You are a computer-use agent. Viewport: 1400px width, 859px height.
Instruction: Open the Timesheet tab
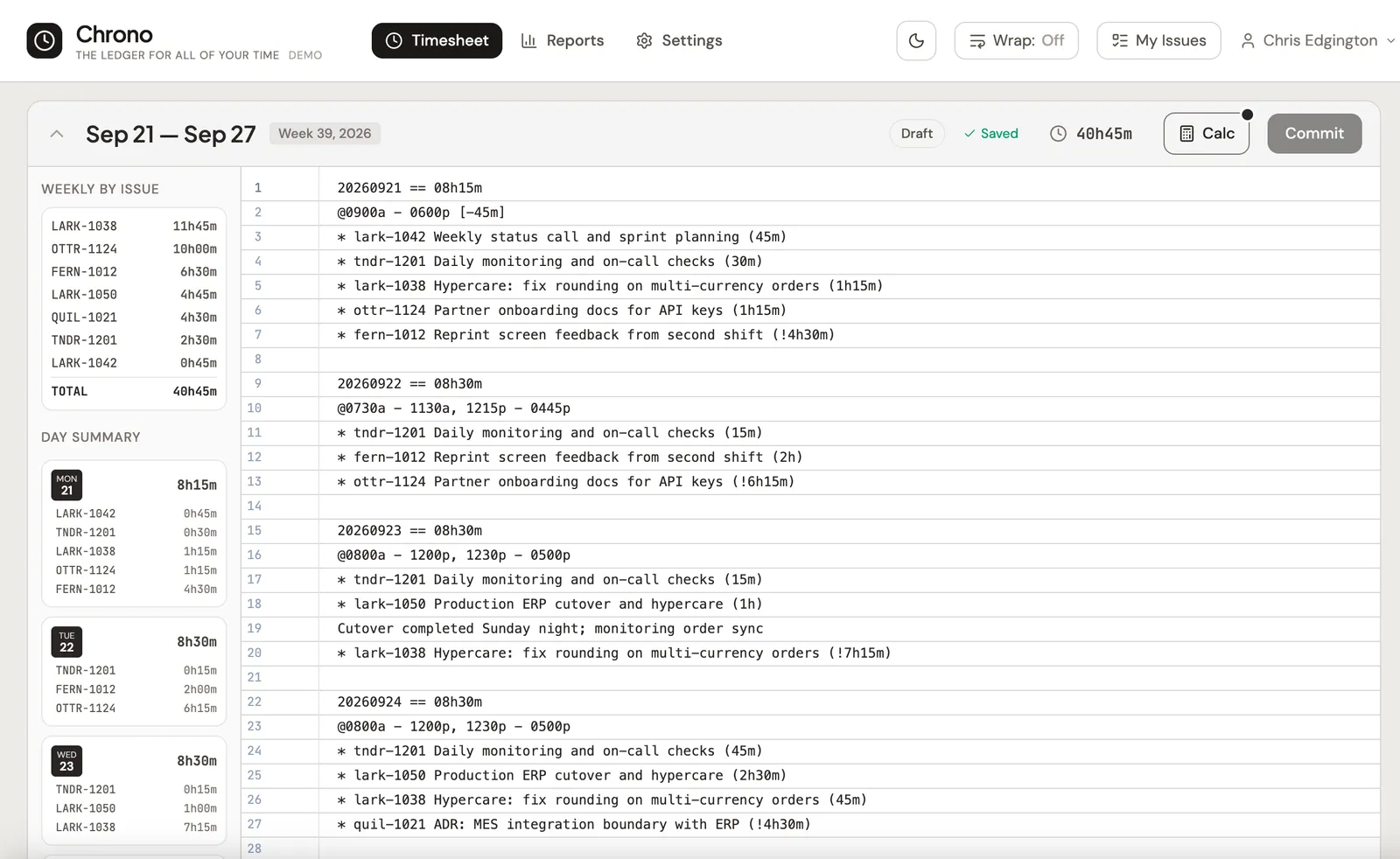click(437, 40)
